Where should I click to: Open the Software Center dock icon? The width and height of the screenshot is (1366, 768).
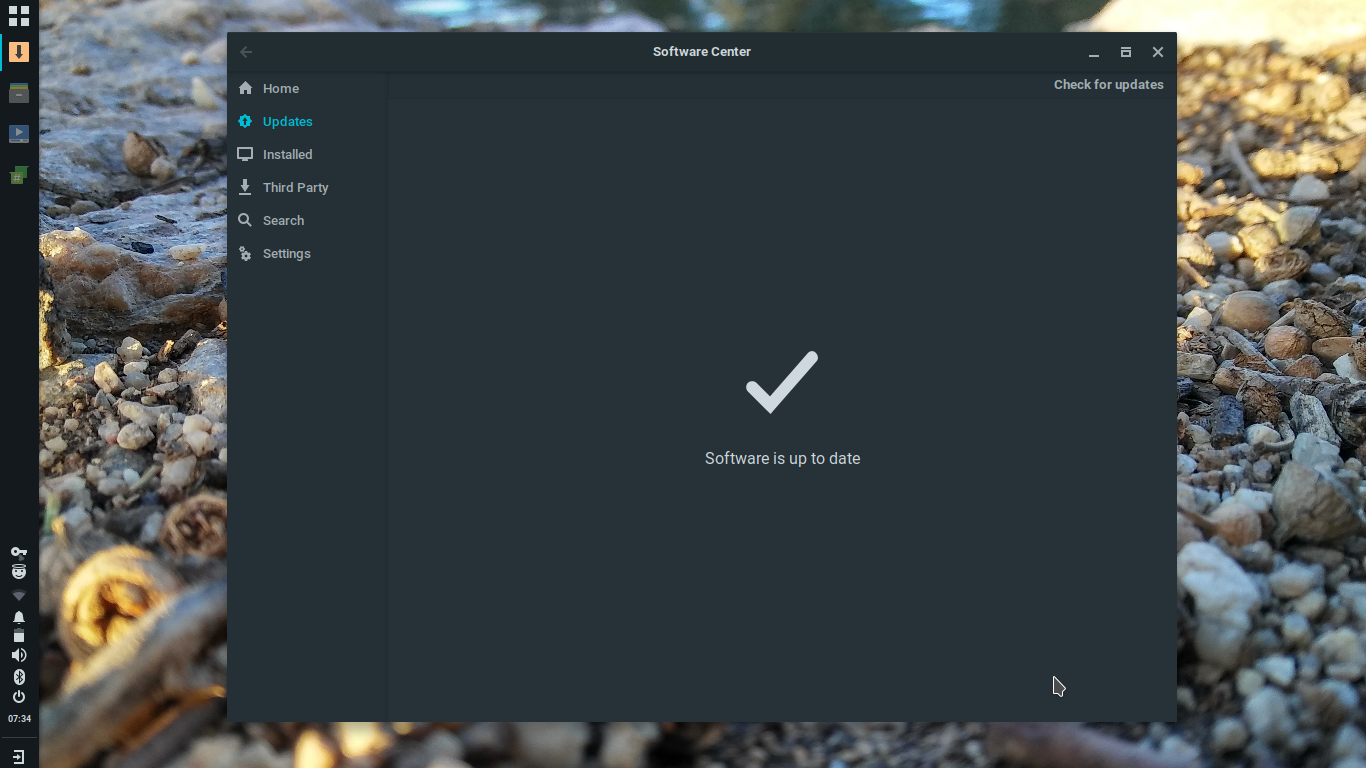pyautogui.click(x=18, y=52)
